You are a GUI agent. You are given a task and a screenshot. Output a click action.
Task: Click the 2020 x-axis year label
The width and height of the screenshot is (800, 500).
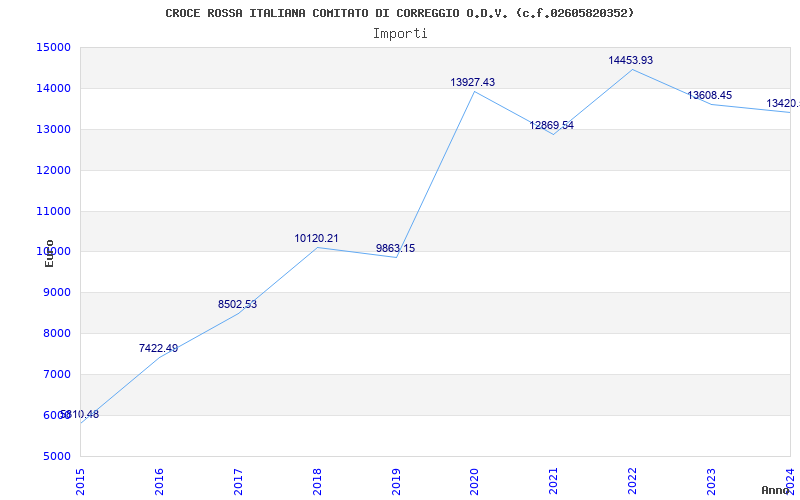coord(474,481)
